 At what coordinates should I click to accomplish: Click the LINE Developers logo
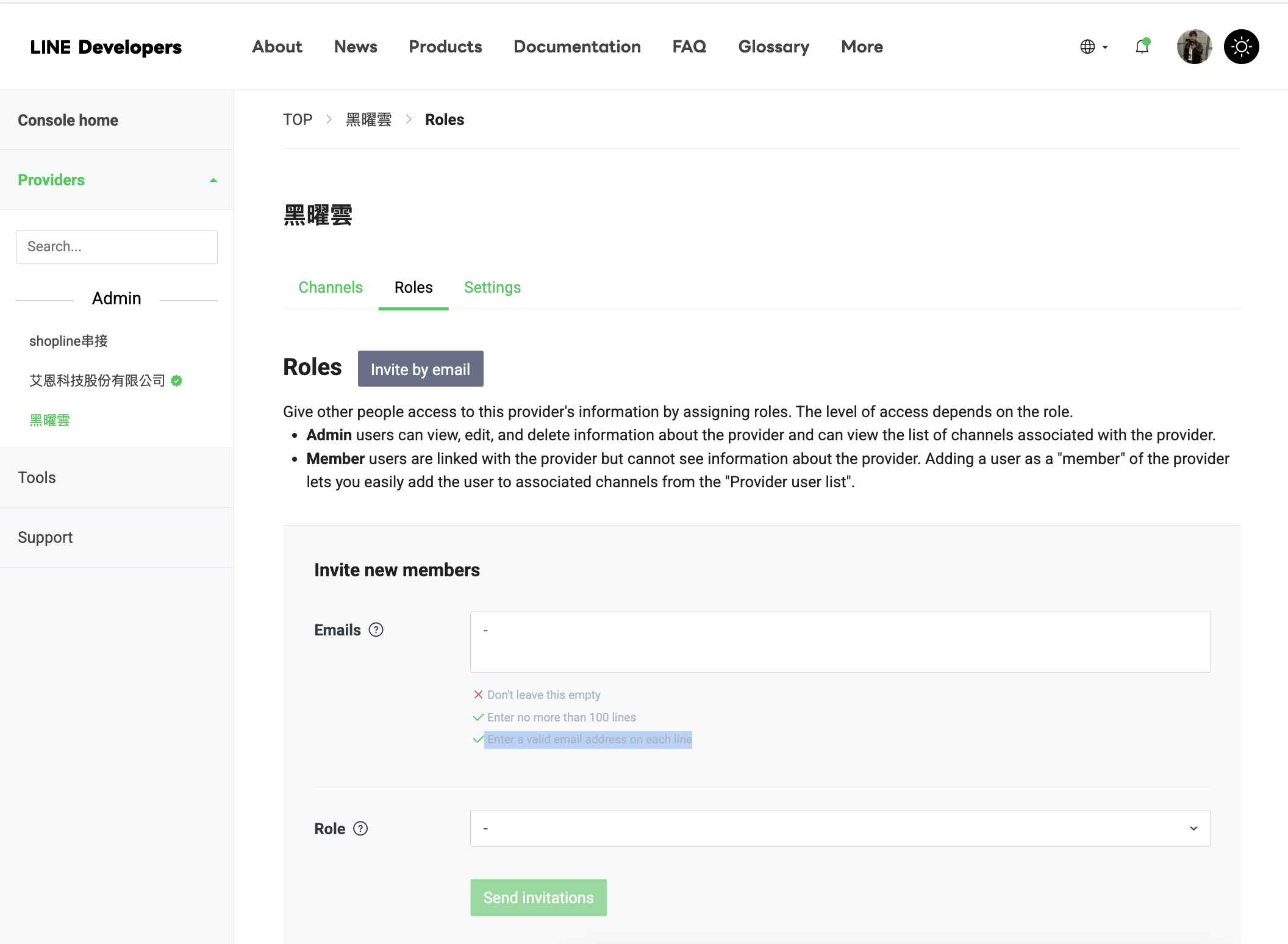tap(106, 47)
